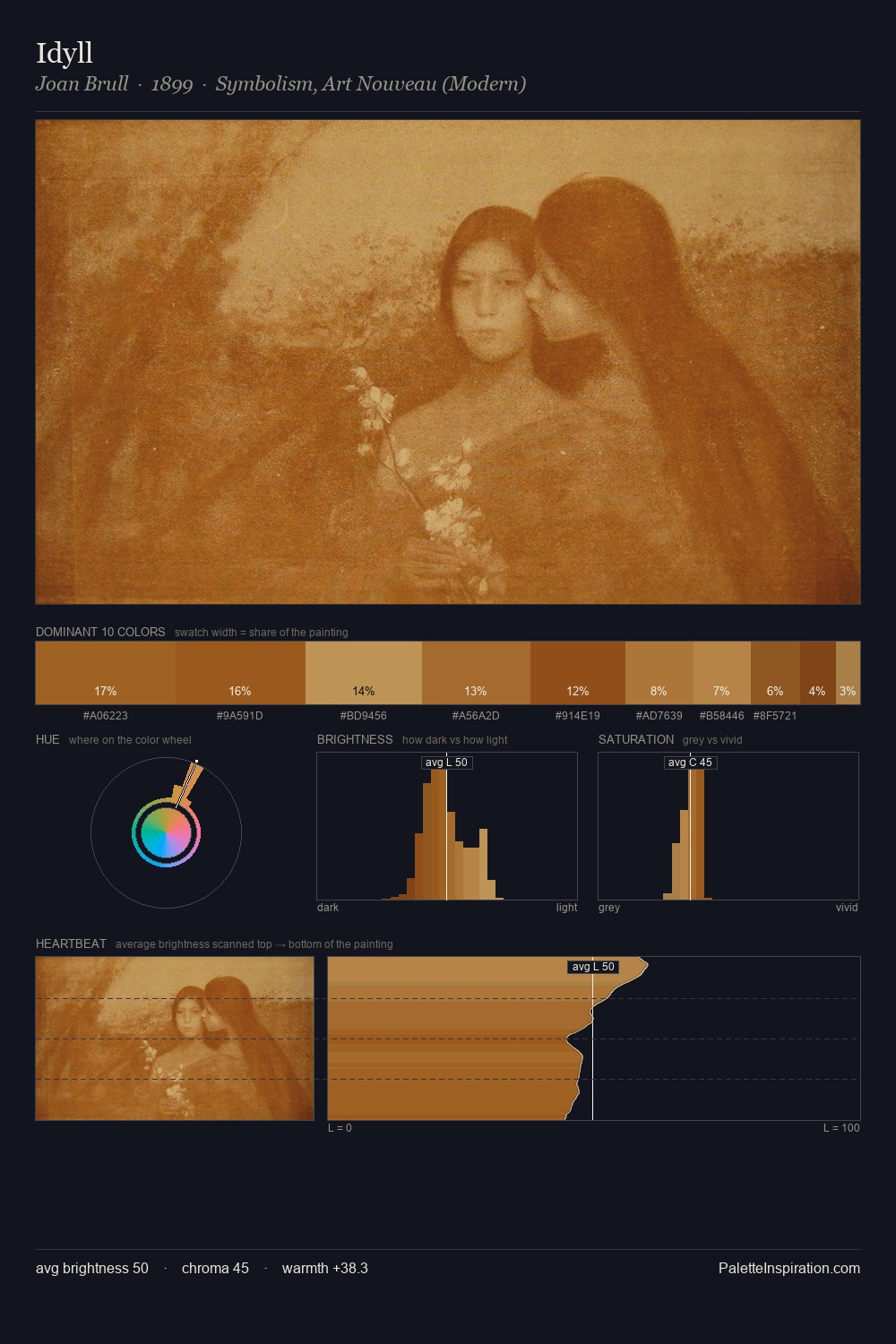Viewport: 896px width, 1344px height.
Task: Click the brightness histogram chart
Action: [x=447, y=826]
